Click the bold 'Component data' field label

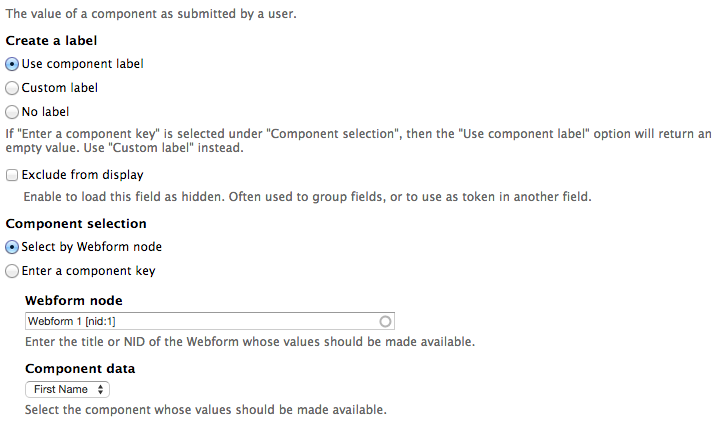pyautogui.click(x=80, y=368)
